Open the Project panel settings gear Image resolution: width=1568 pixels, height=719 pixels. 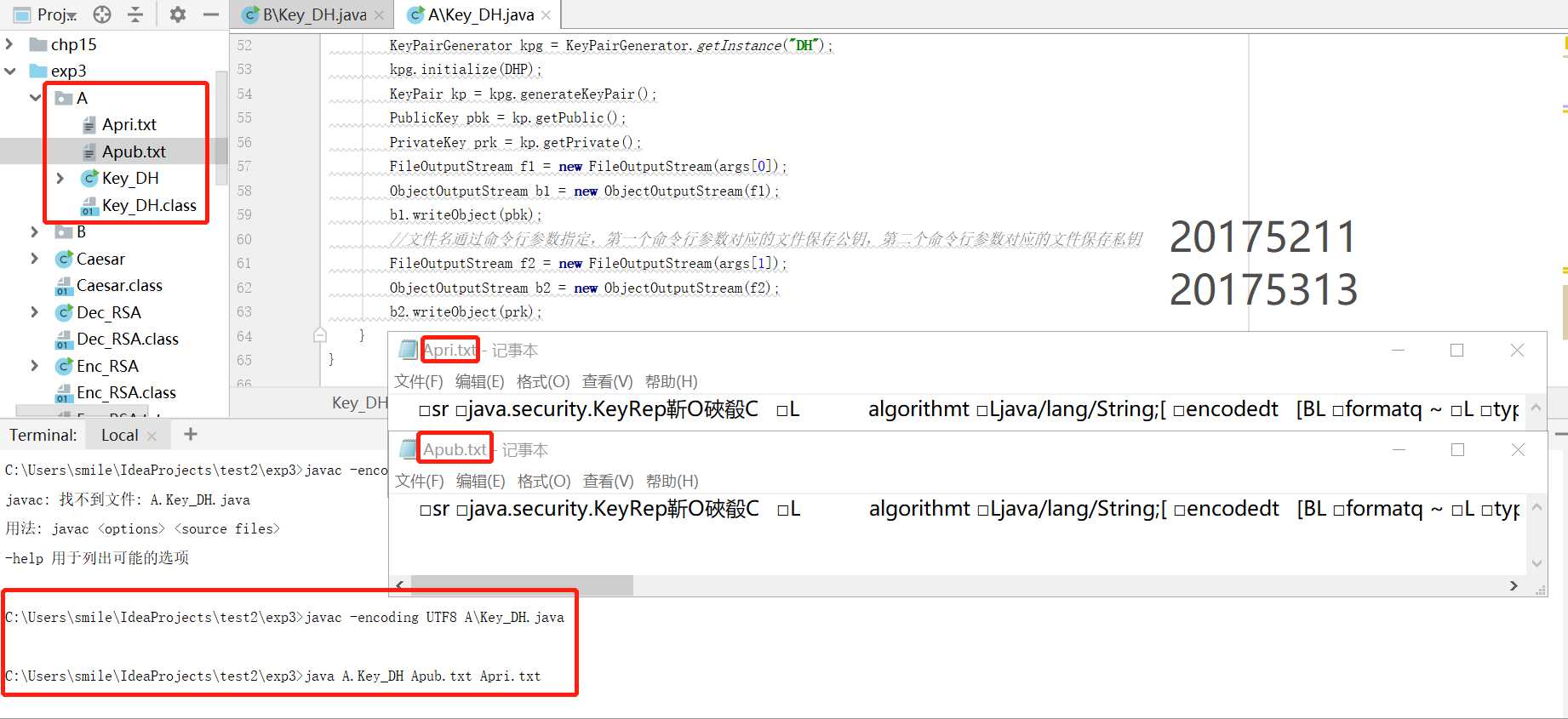coord(177,14)
